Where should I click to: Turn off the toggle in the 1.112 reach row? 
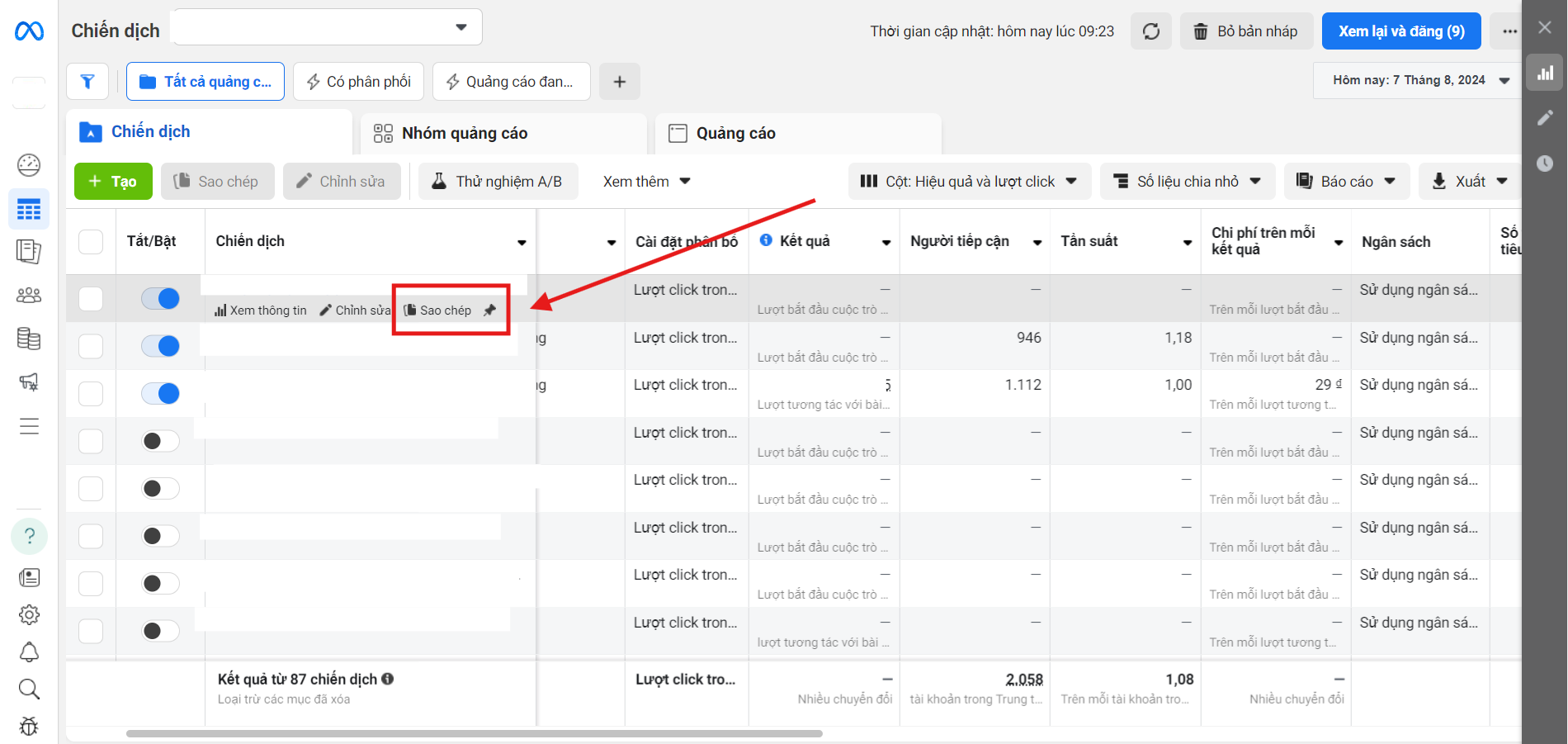pos(160,393)
